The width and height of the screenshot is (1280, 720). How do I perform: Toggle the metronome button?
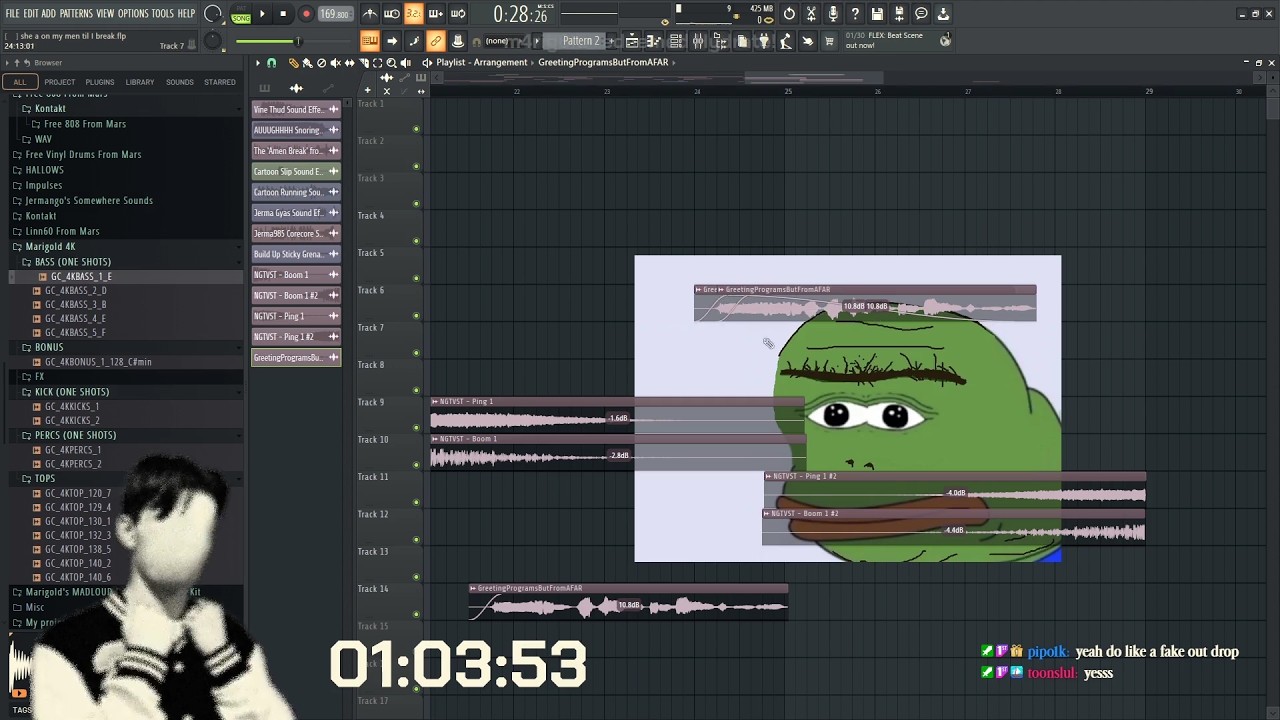pos(370,14)
